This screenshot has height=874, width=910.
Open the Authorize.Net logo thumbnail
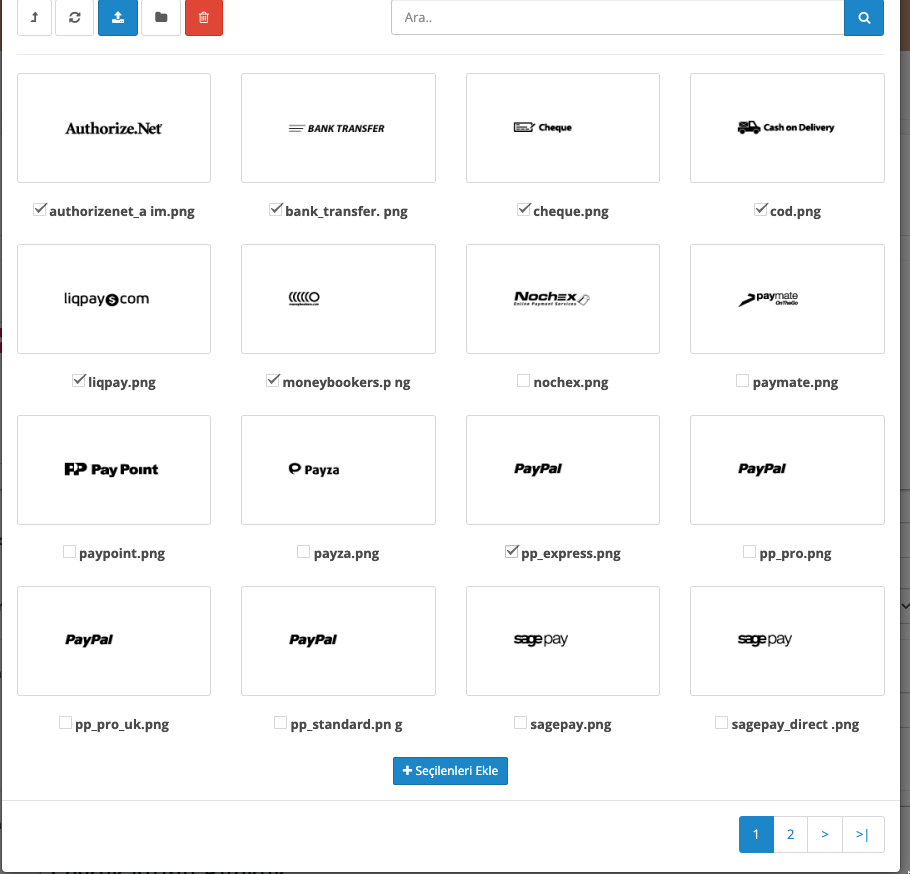click(114, 128)
